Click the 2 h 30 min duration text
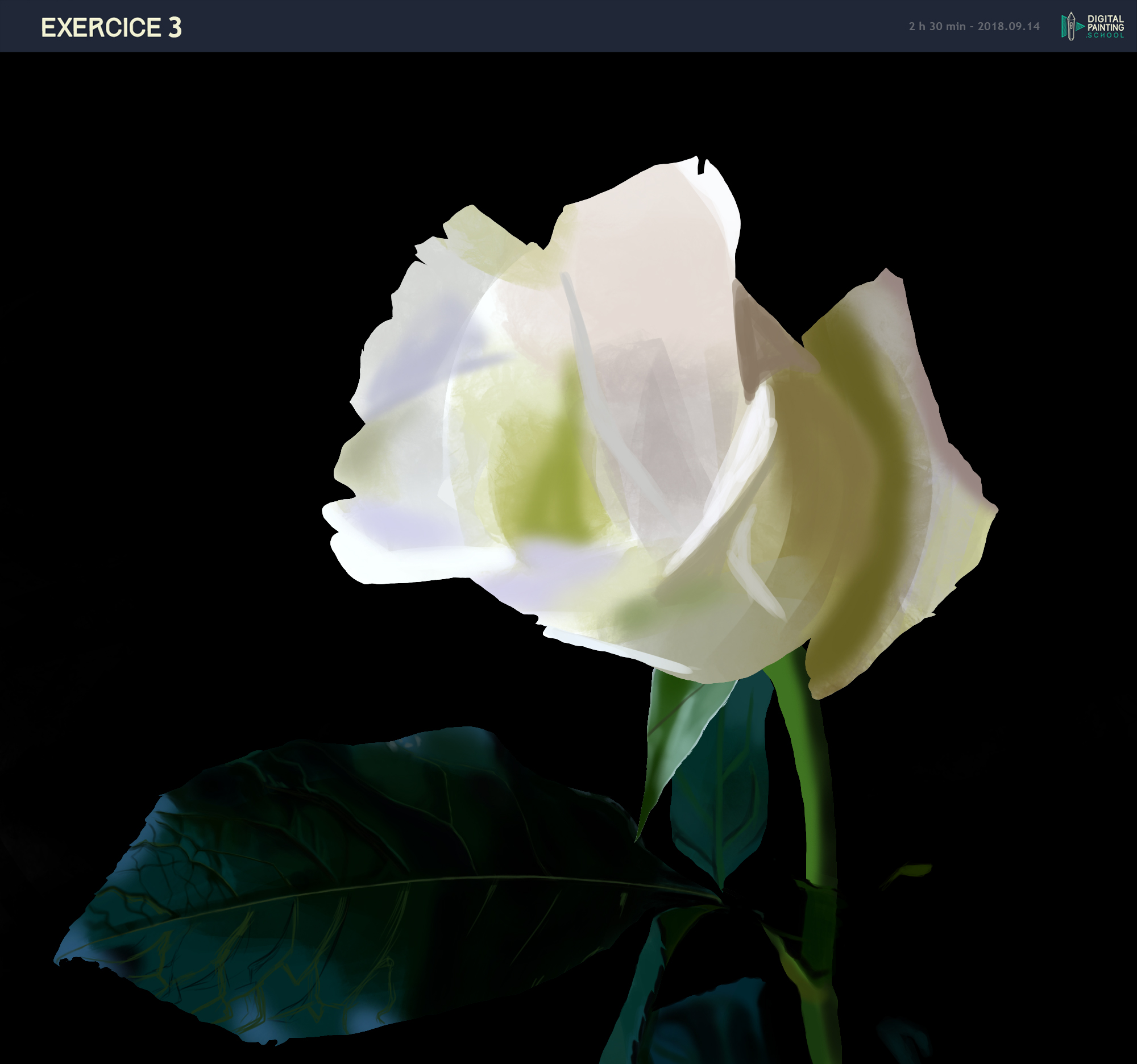Screen dimensions: 1137x1064 tap(937, 26)
